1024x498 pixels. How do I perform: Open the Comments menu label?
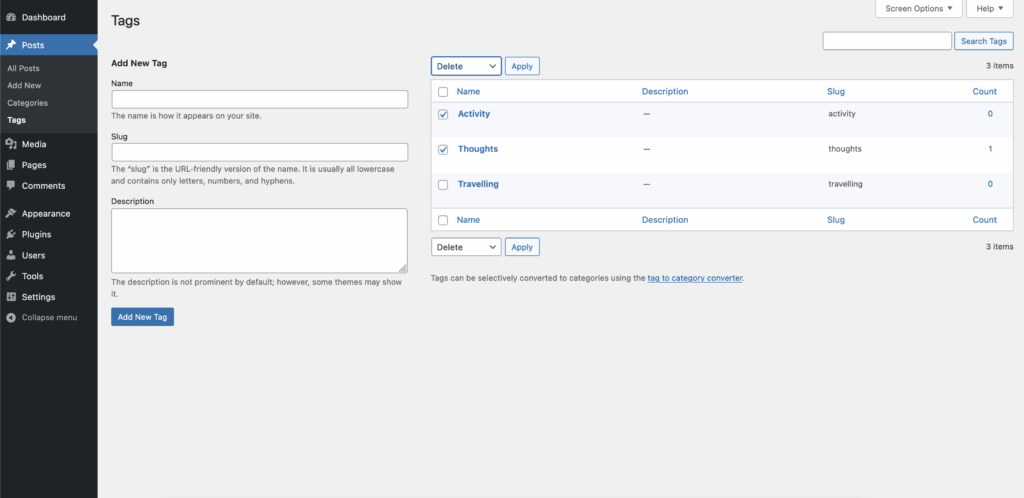pyautogui.click(x=44, y=186)
